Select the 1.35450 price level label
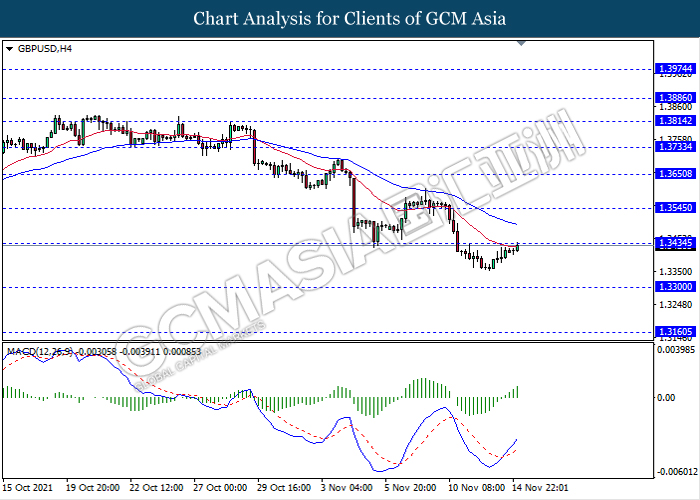The height and width of the screenshot is (500, 700). coord(675,208)
